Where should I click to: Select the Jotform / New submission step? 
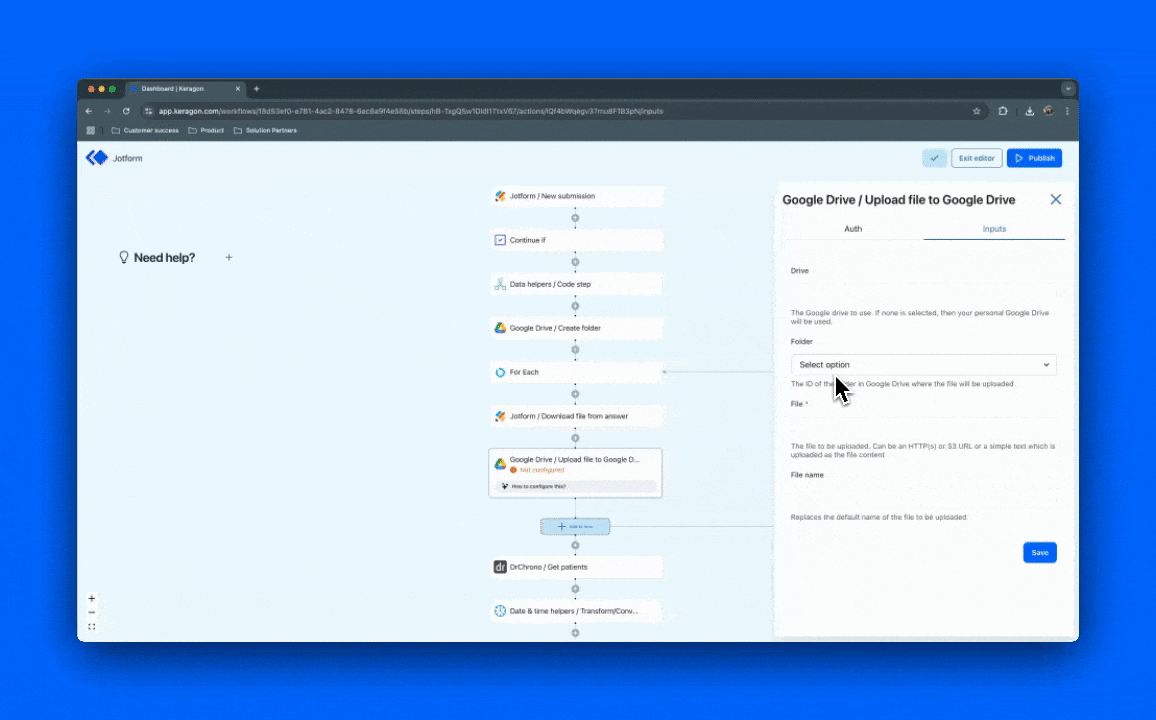click(x=576, y=196)
